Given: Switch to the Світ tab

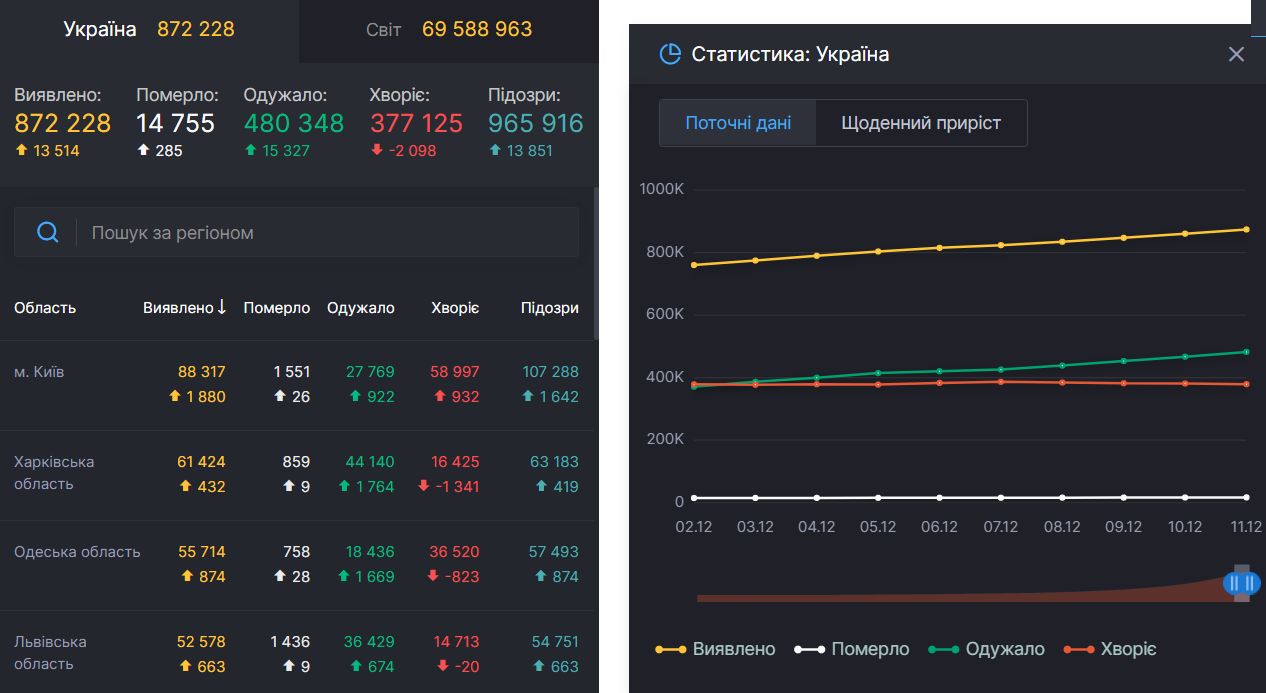Looking at the screenshot, I should point(449,29).
